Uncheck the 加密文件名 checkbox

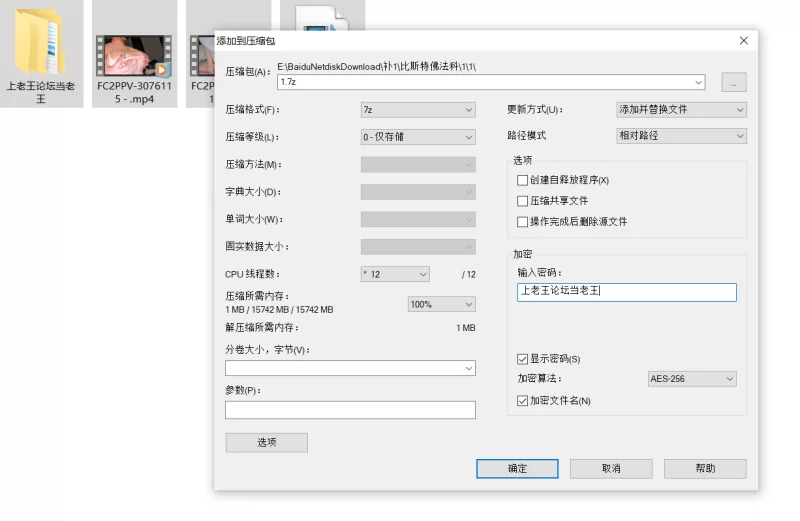tap(522, 401)
